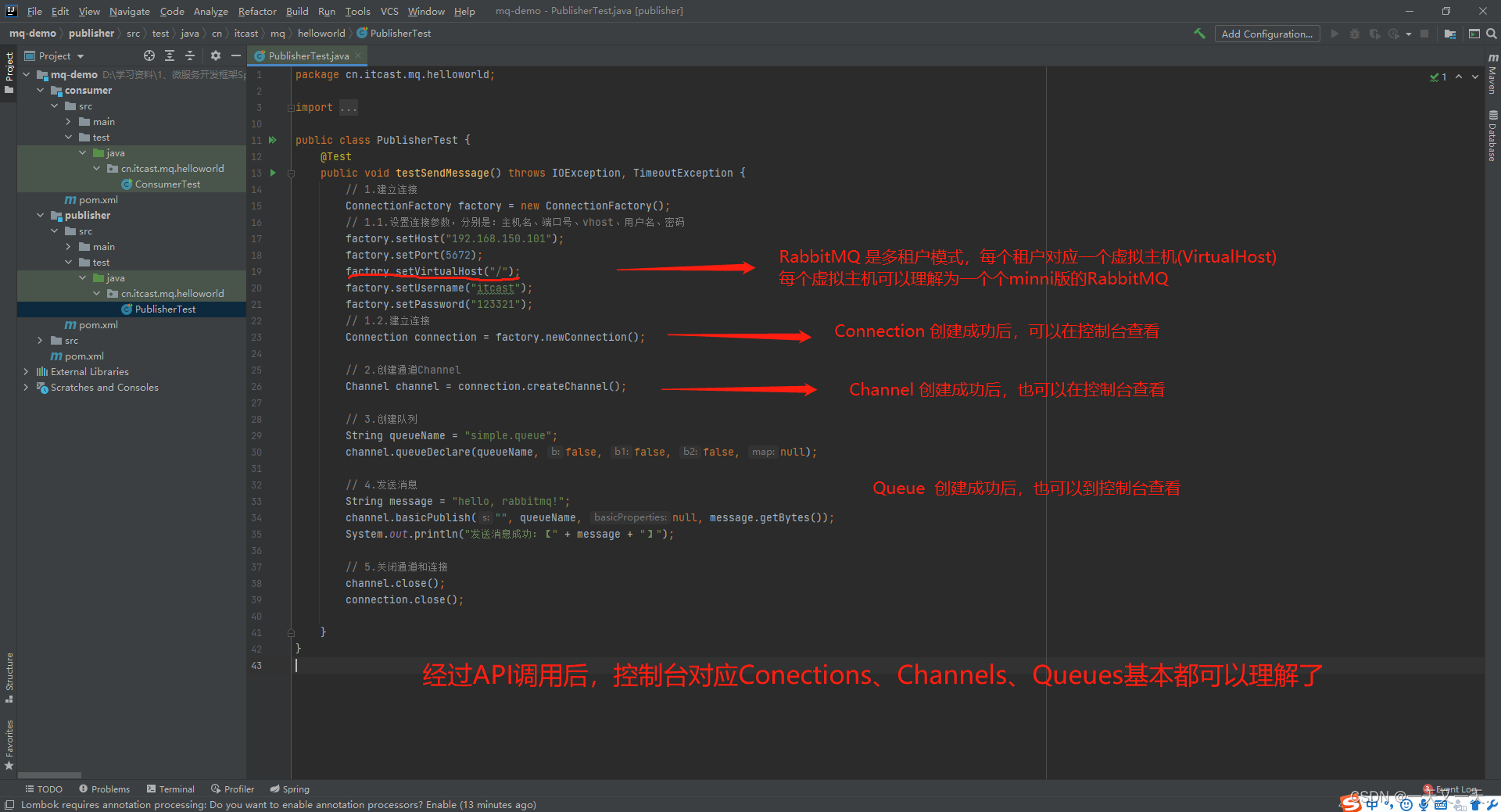Run testSendMessage via the green gutter arrow
This screenshot has height=812, width=1501.
coord(273,173)
